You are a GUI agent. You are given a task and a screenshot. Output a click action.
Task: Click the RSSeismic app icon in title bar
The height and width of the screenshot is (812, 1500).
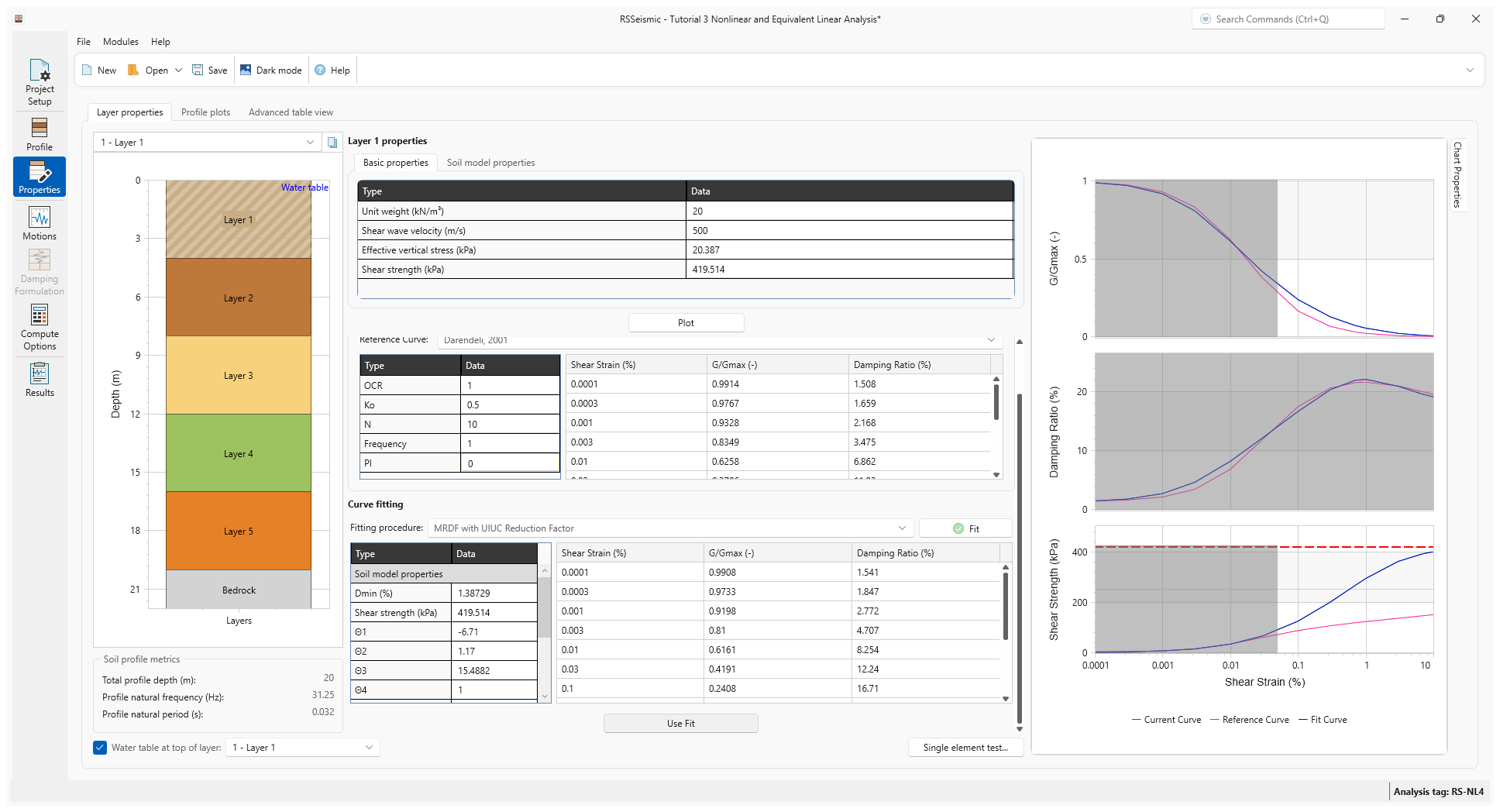tap(19, 19)
